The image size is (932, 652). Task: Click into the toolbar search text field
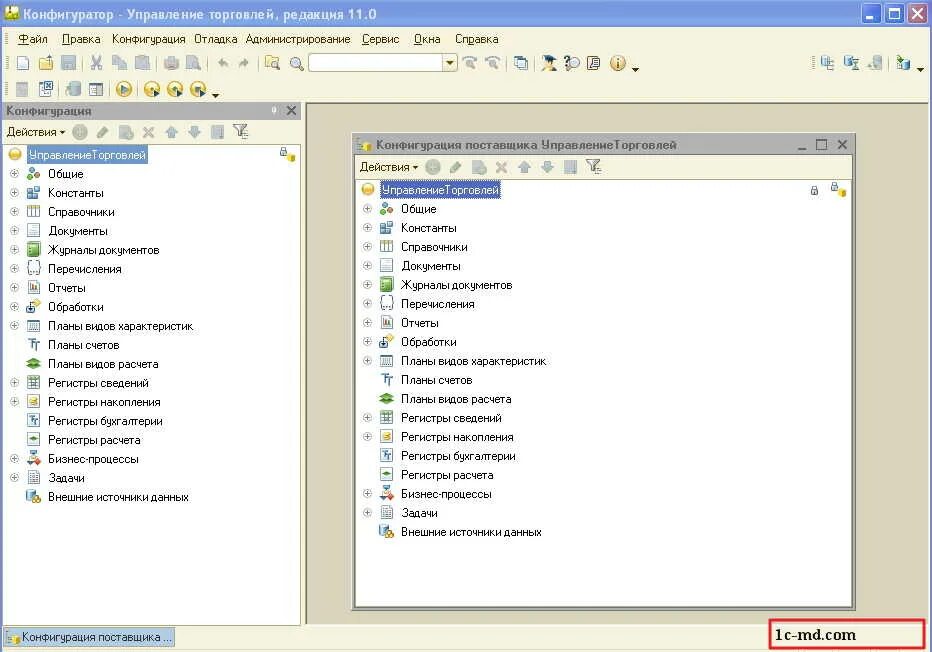point(376,63)
